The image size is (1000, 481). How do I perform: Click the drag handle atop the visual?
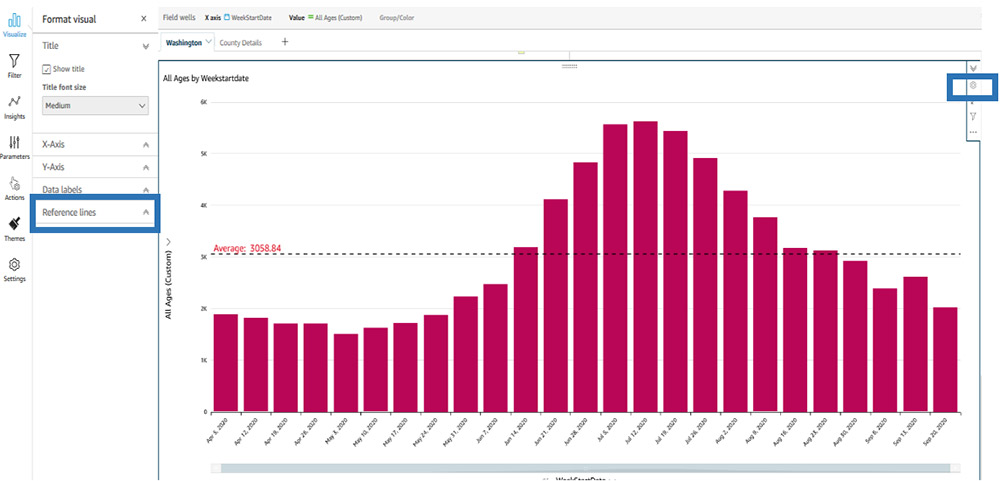tap(569, 66)
